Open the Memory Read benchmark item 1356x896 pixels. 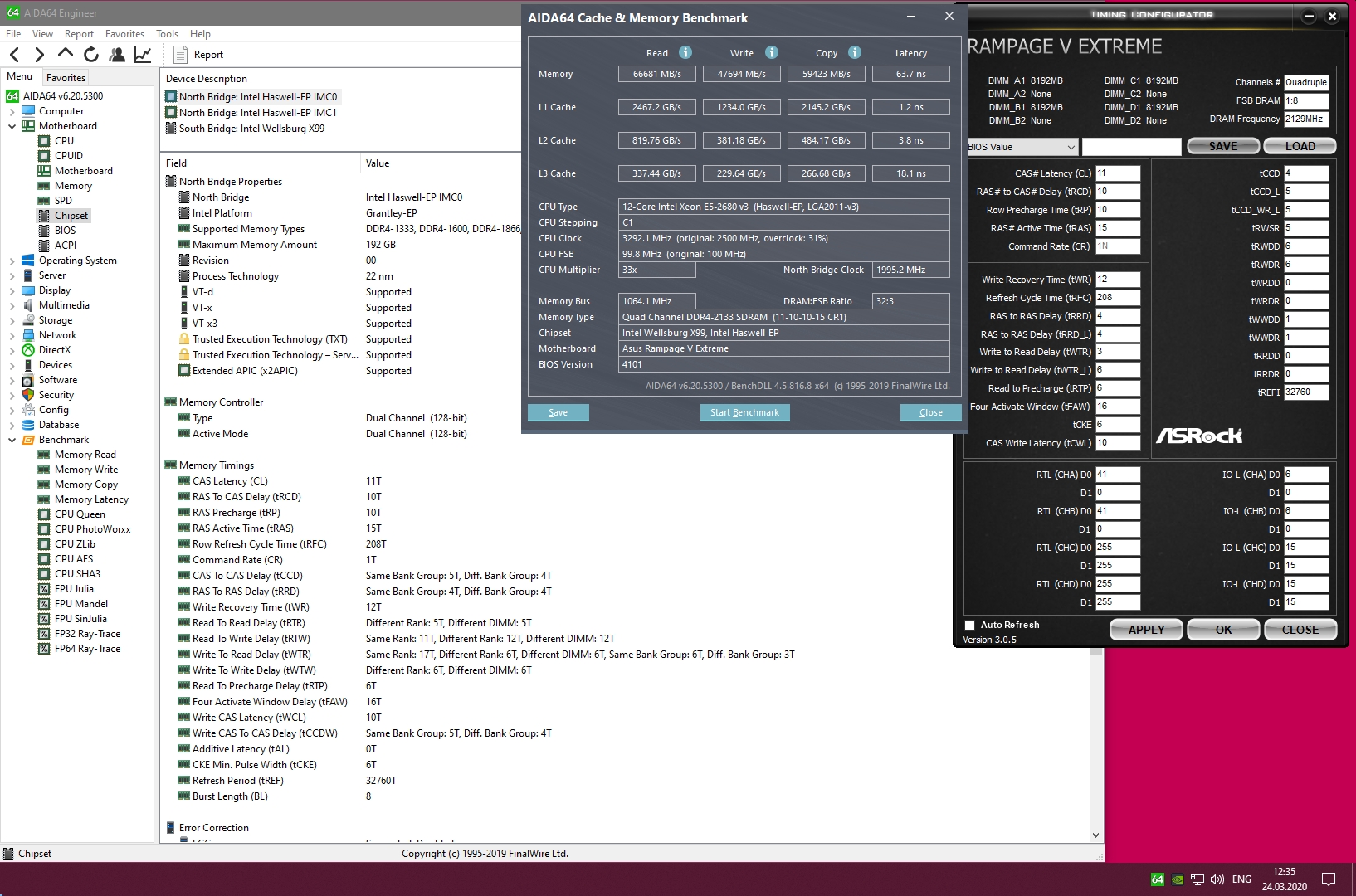85,455
